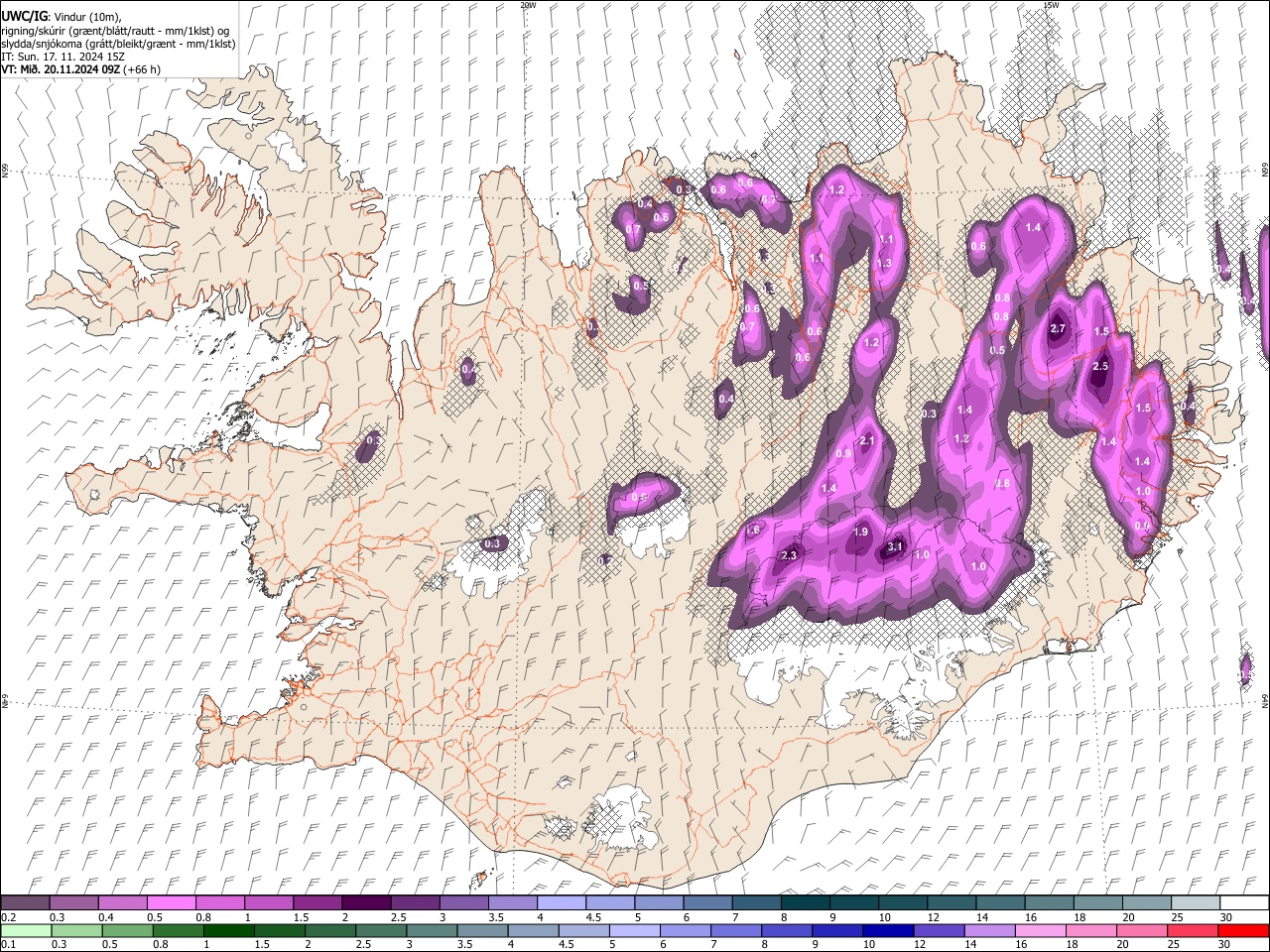Select the darkest purple top-legend swatch between 2 and 2.5
The width and height of the screenshot is (1270, 952).
pyautogui.click(x=366, y=902)
